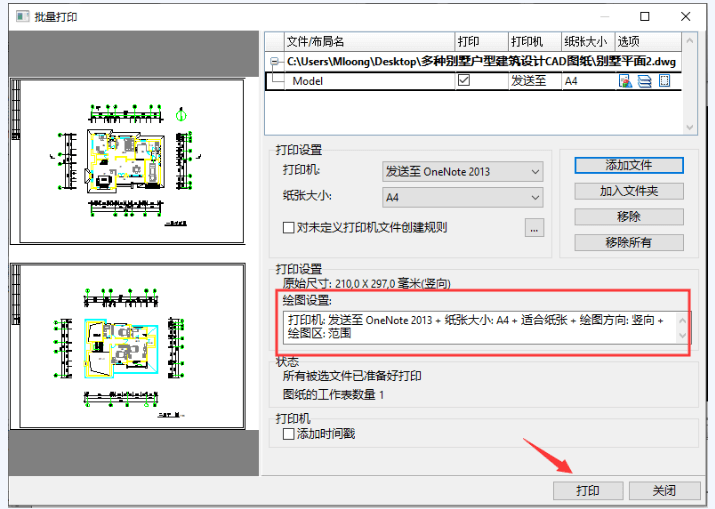Click the 添加文件 button
The width and height of the screenshot is (715, 509).
click(629, 165)
